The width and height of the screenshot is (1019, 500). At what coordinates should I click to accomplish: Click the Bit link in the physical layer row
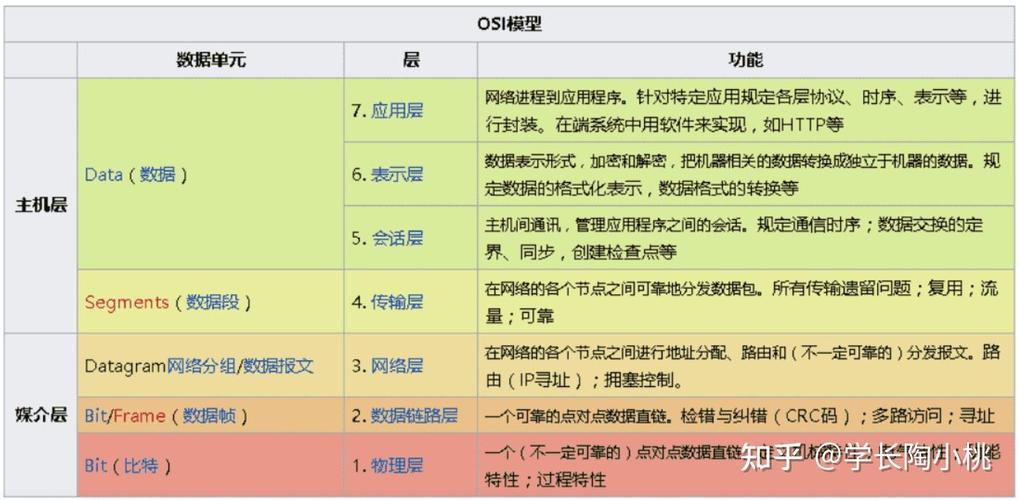[x=96, y=466]
